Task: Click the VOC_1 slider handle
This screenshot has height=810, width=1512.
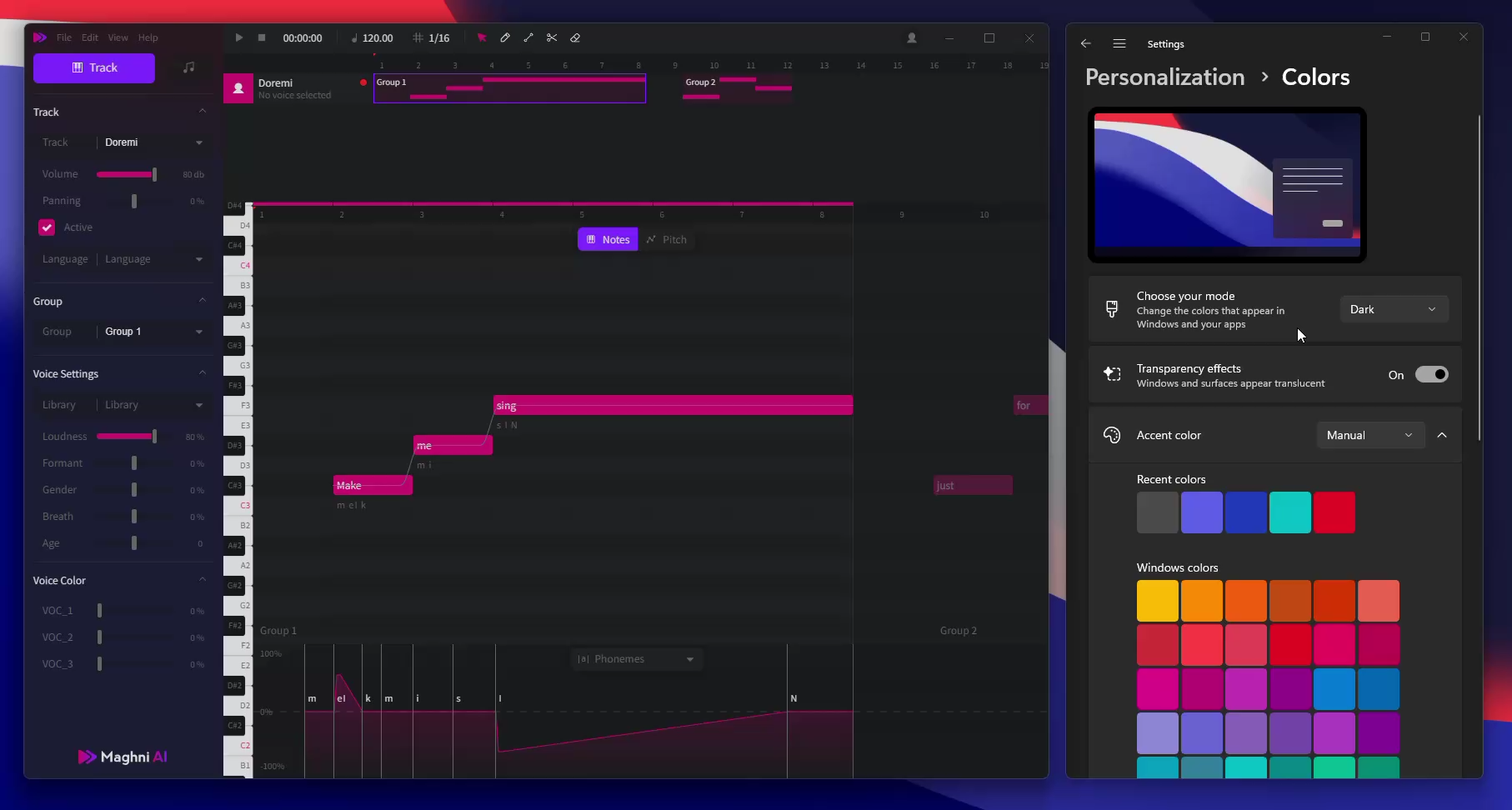Action: (x=99, y=611)
